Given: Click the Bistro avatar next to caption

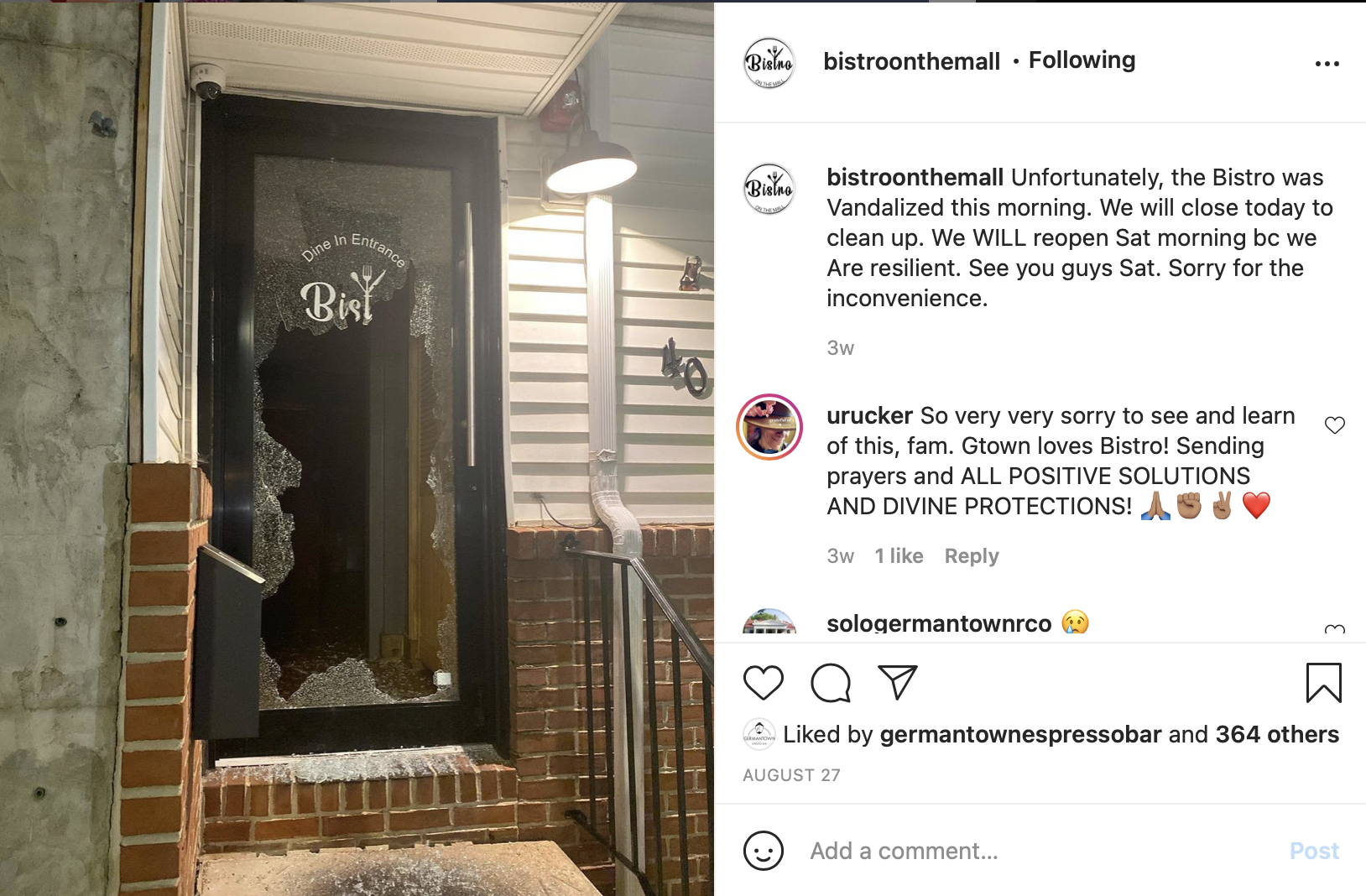Looking at the screenshot, I should click(x=769, y=189).
